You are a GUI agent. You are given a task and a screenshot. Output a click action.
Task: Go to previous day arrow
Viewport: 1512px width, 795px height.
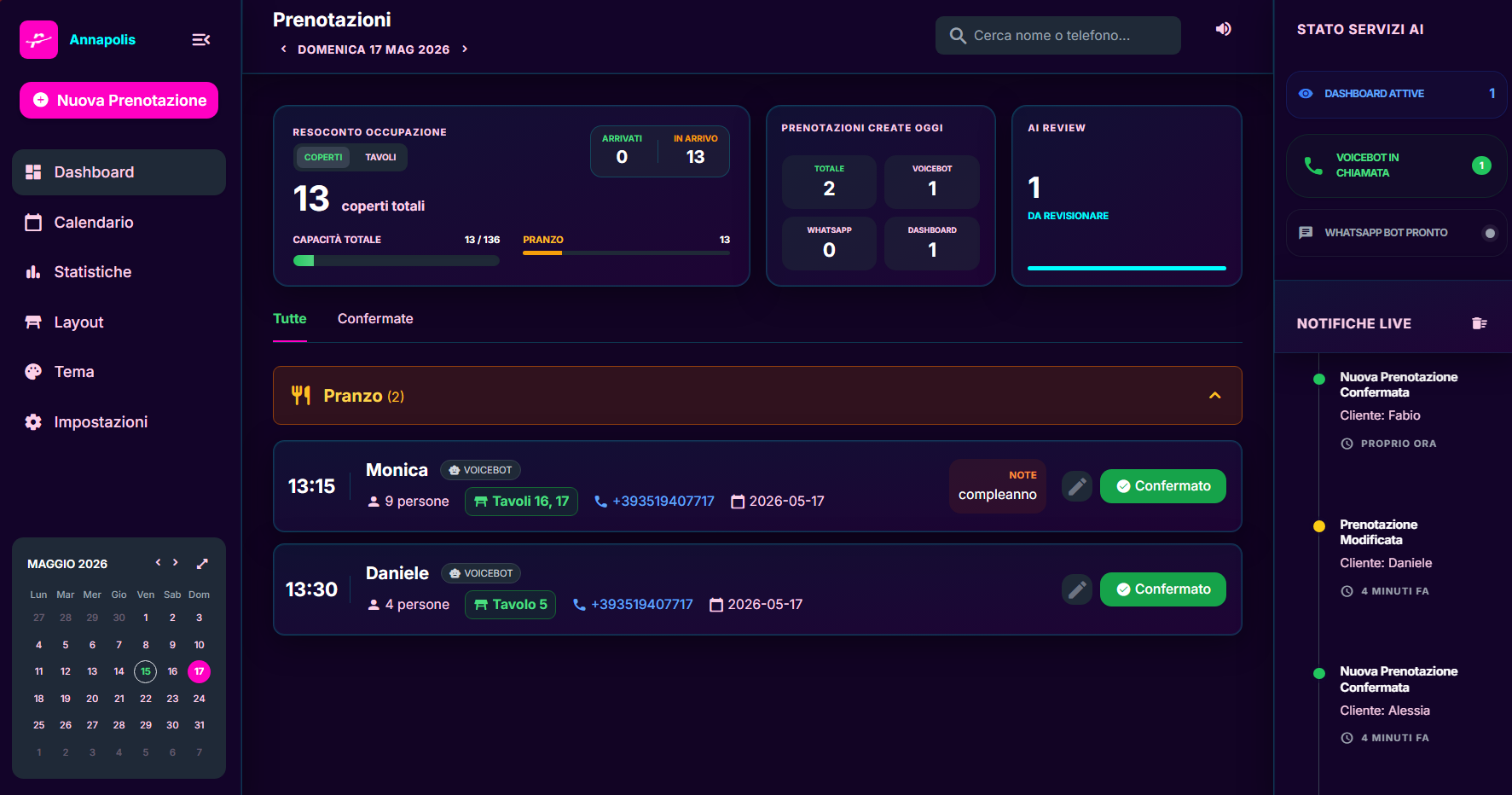coord(284,49)
